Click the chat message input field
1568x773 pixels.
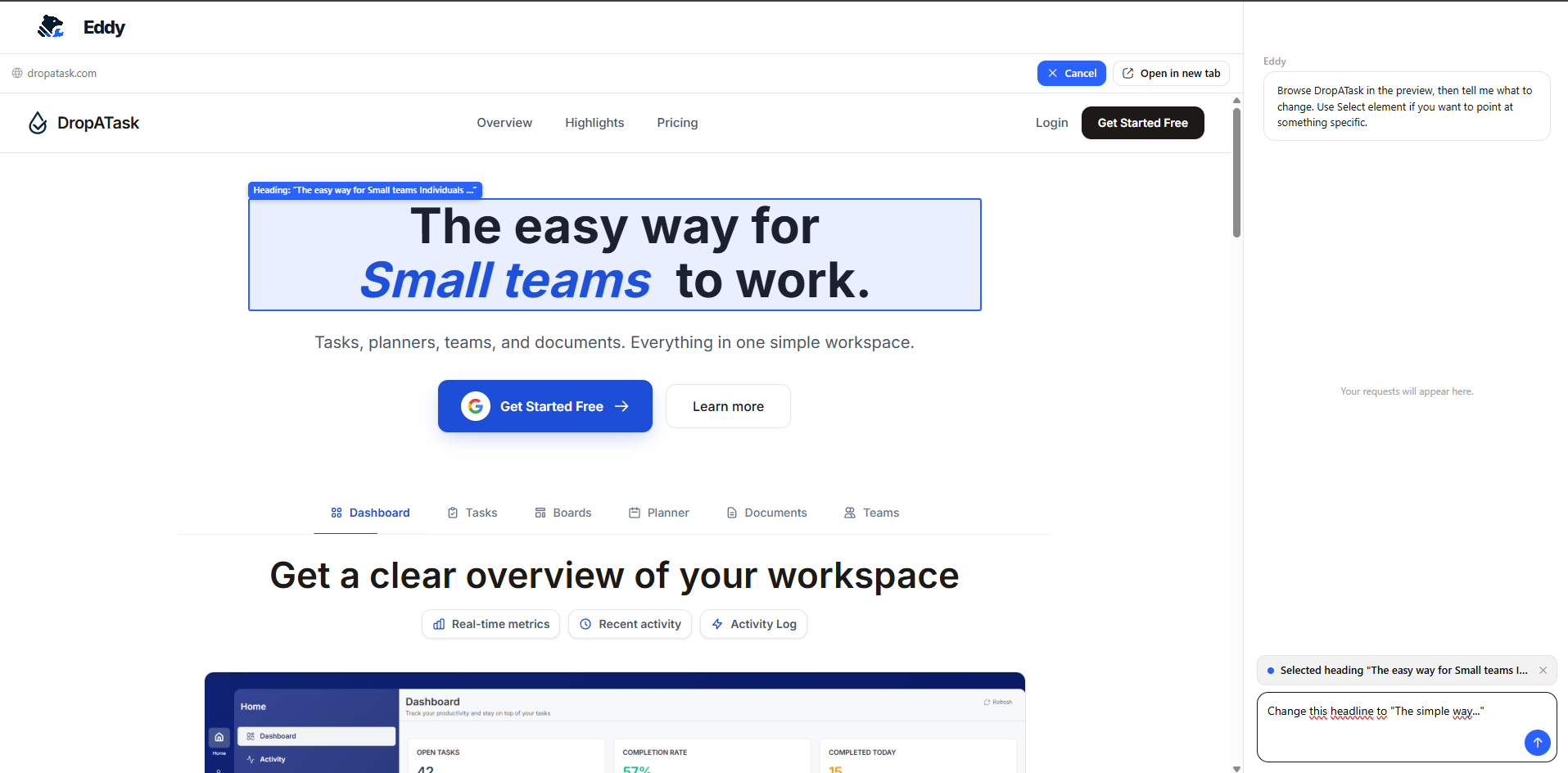point(1407,727)
